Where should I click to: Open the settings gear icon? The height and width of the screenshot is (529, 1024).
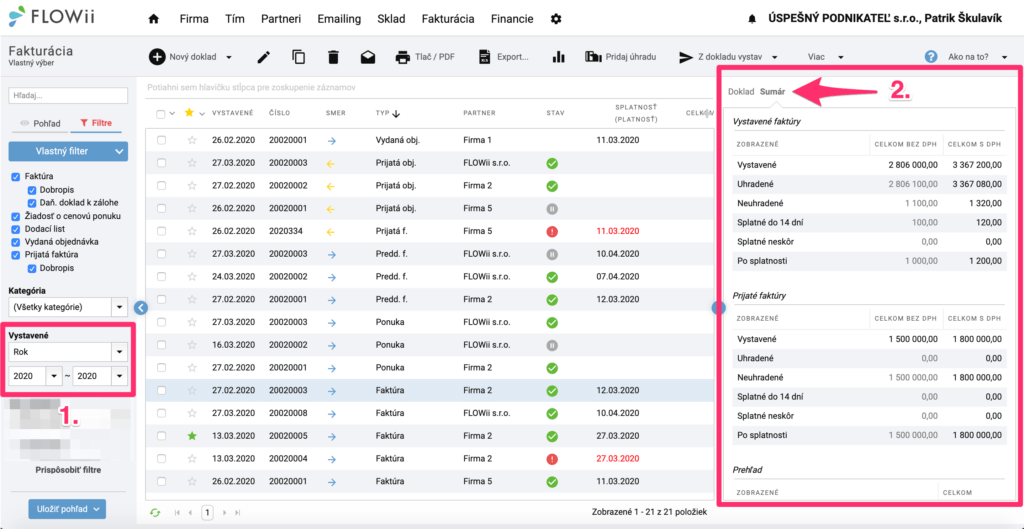[x=556, y=19]
